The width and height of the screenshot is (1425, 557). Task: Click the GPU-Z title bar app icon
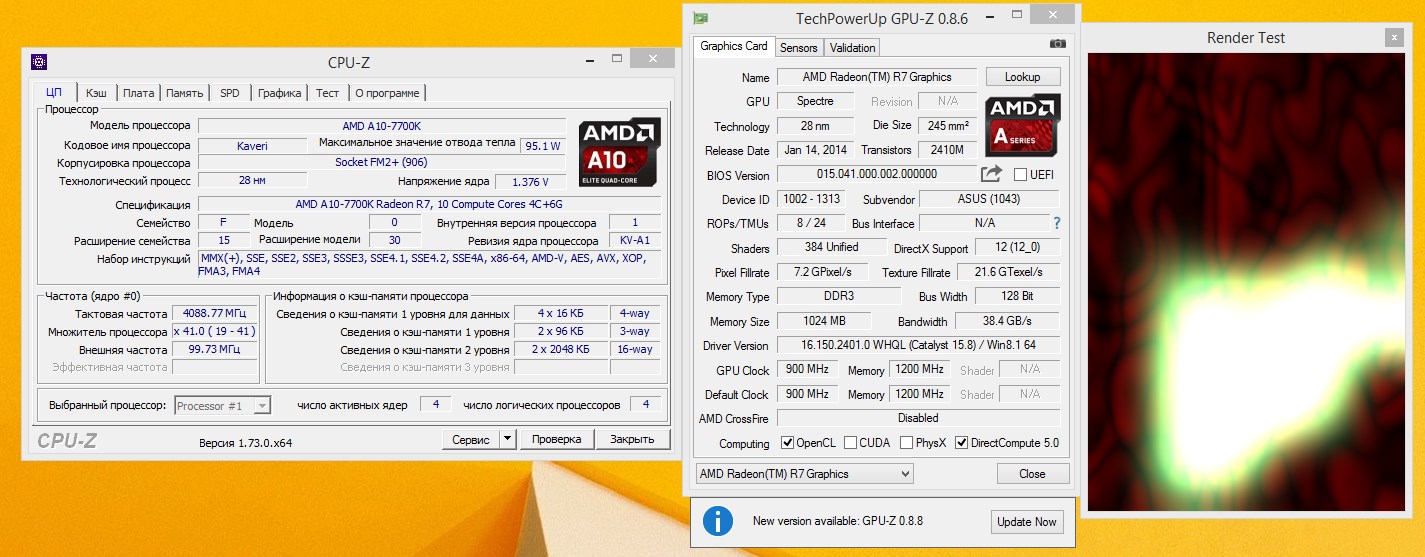coord(701,18)
